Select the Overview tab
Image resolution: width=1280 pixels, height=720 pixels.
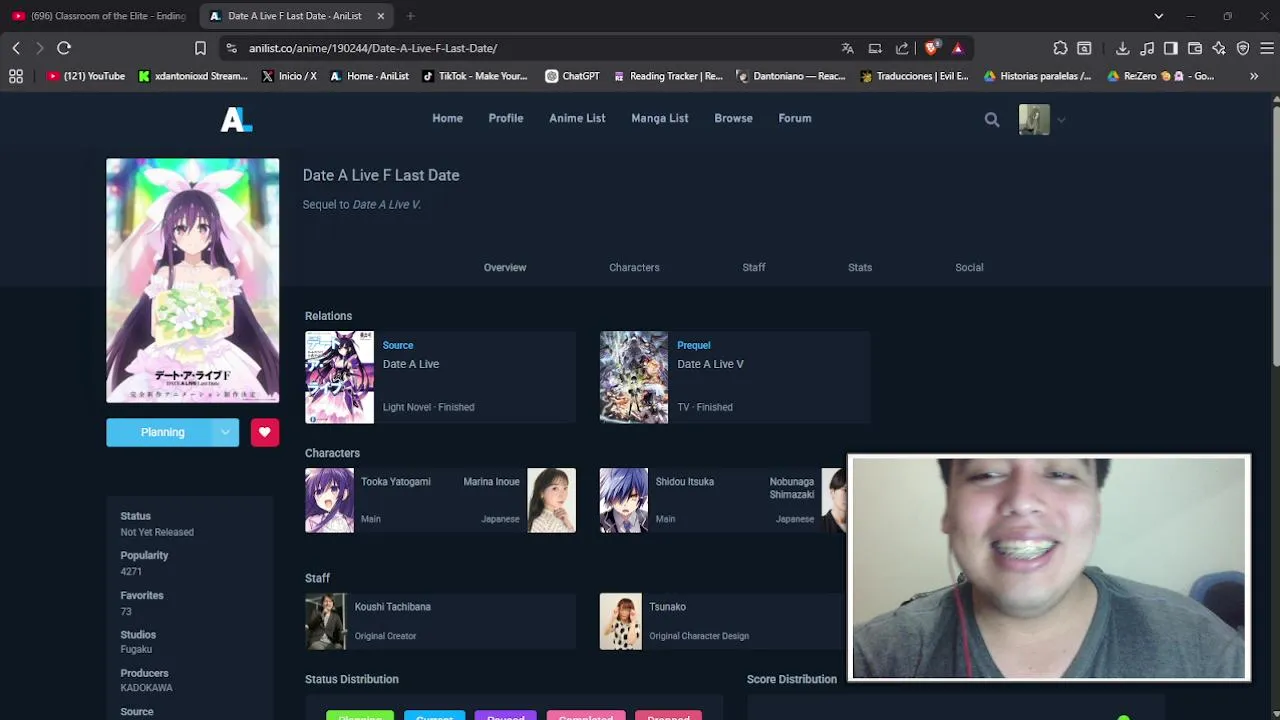pyautogui.click(x=505, y=267)
